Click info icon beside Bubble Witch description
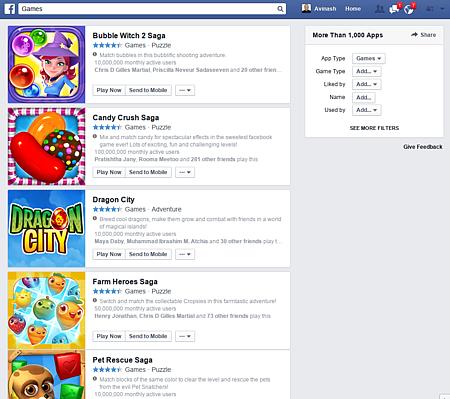The image size is (450, 399). (x=95, y=54)
